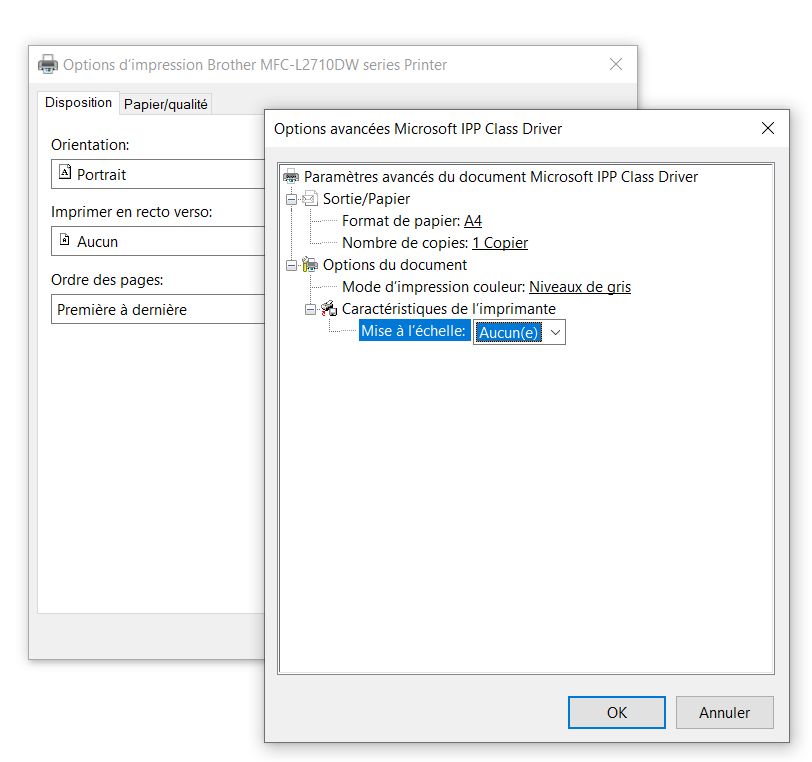Image resolution: width=812 pixels, height=762 pixels.
Task: Collapse Caractéristiques de l'imprimante node
Action: 311,309
